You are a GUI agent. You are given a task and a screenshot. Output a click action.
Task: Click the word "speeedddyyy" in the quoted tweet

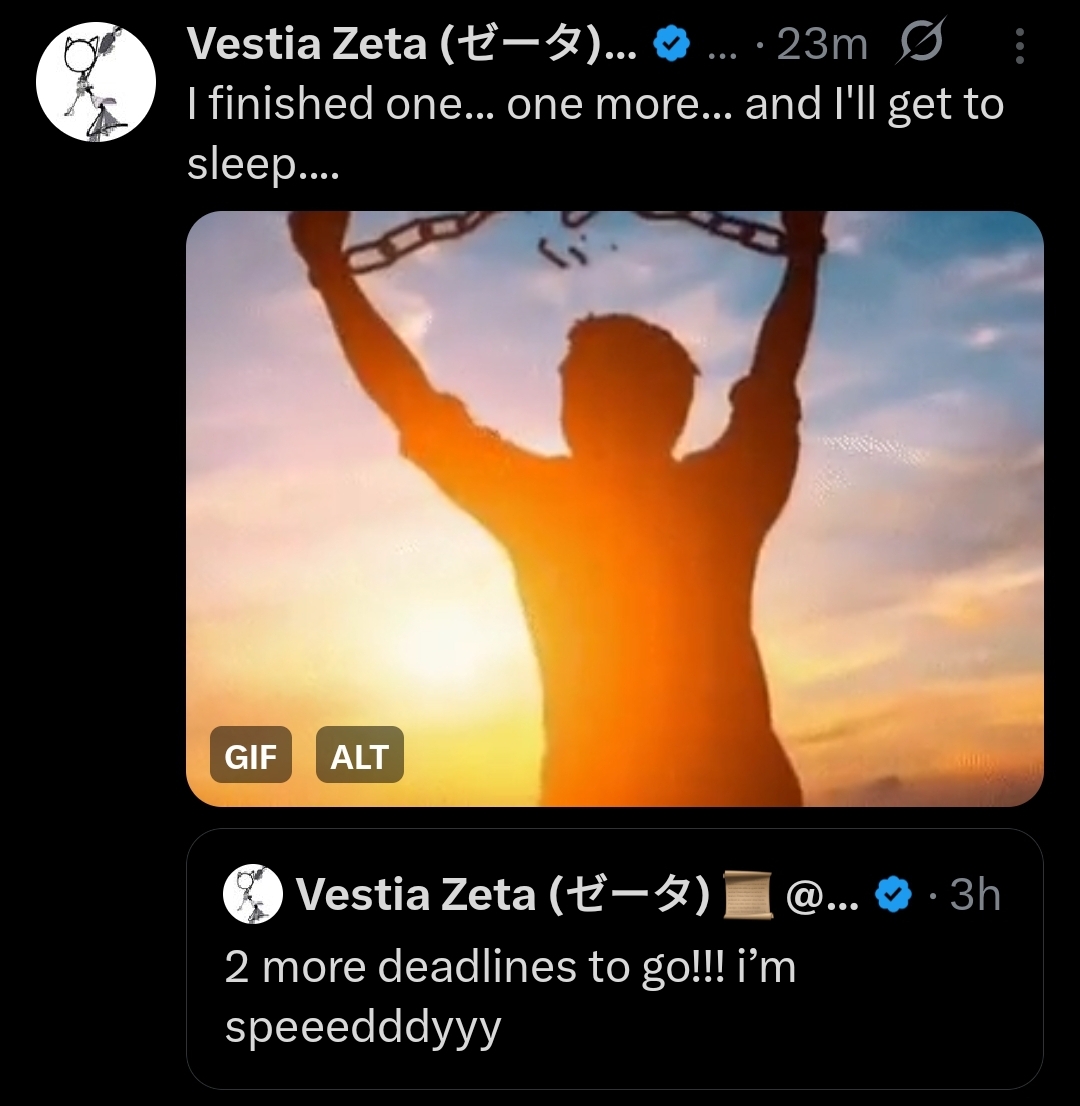[363, 1027]
